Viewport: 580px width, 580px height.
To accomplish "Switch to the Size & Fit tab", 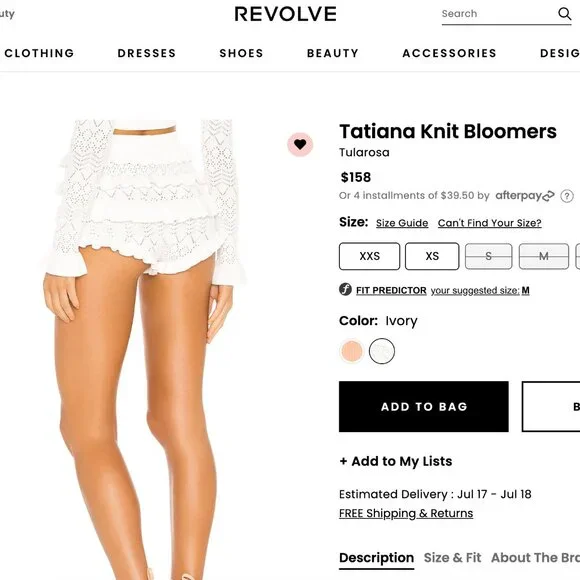I will tap(452, 557).
